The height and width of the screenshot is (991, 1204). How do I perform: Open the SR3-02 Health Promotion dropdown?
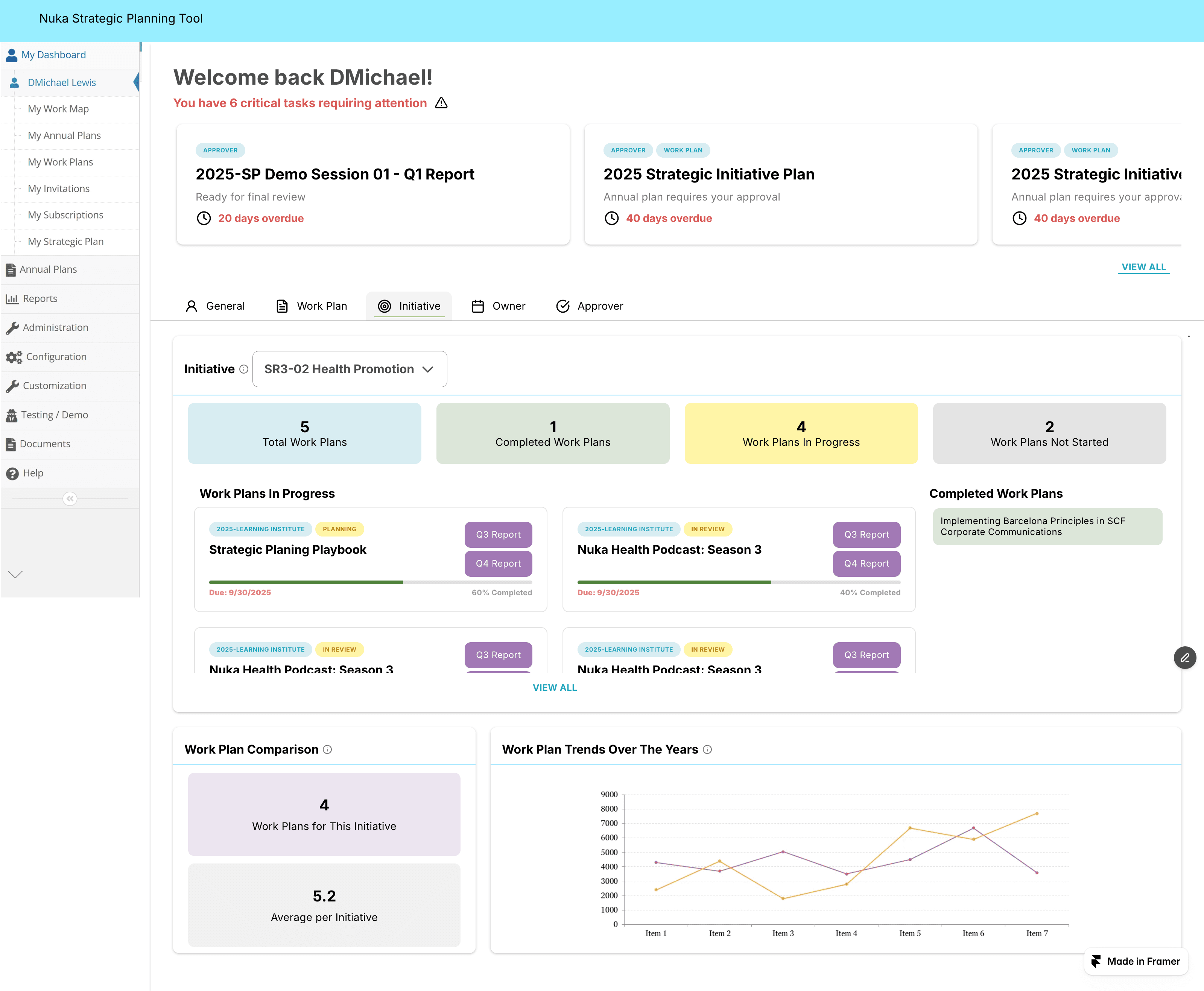pyautogui.click(x=350, y=369)
